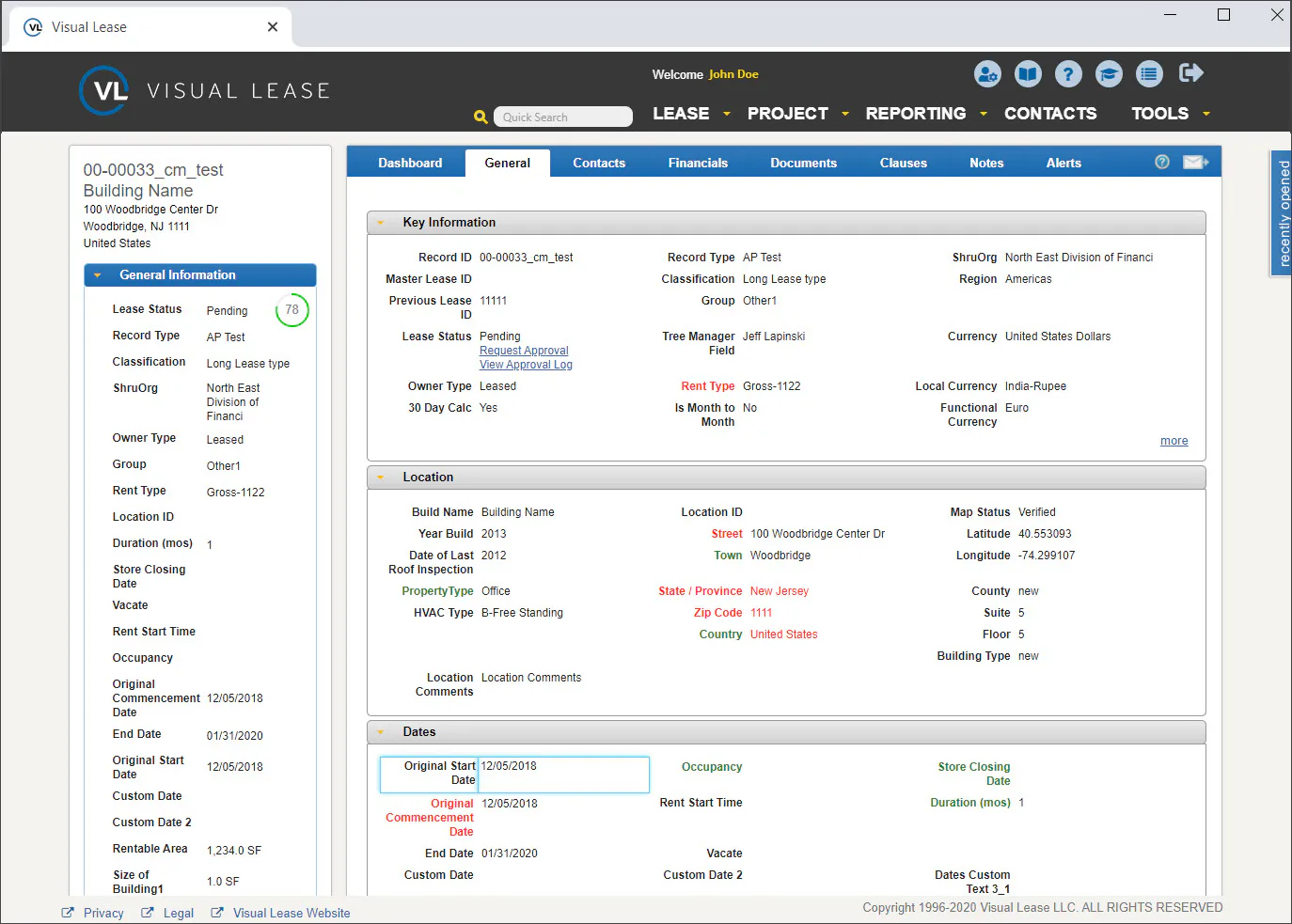Collapse the Location section
This screenshot has height=924, width=1292.
pos(380,477)
